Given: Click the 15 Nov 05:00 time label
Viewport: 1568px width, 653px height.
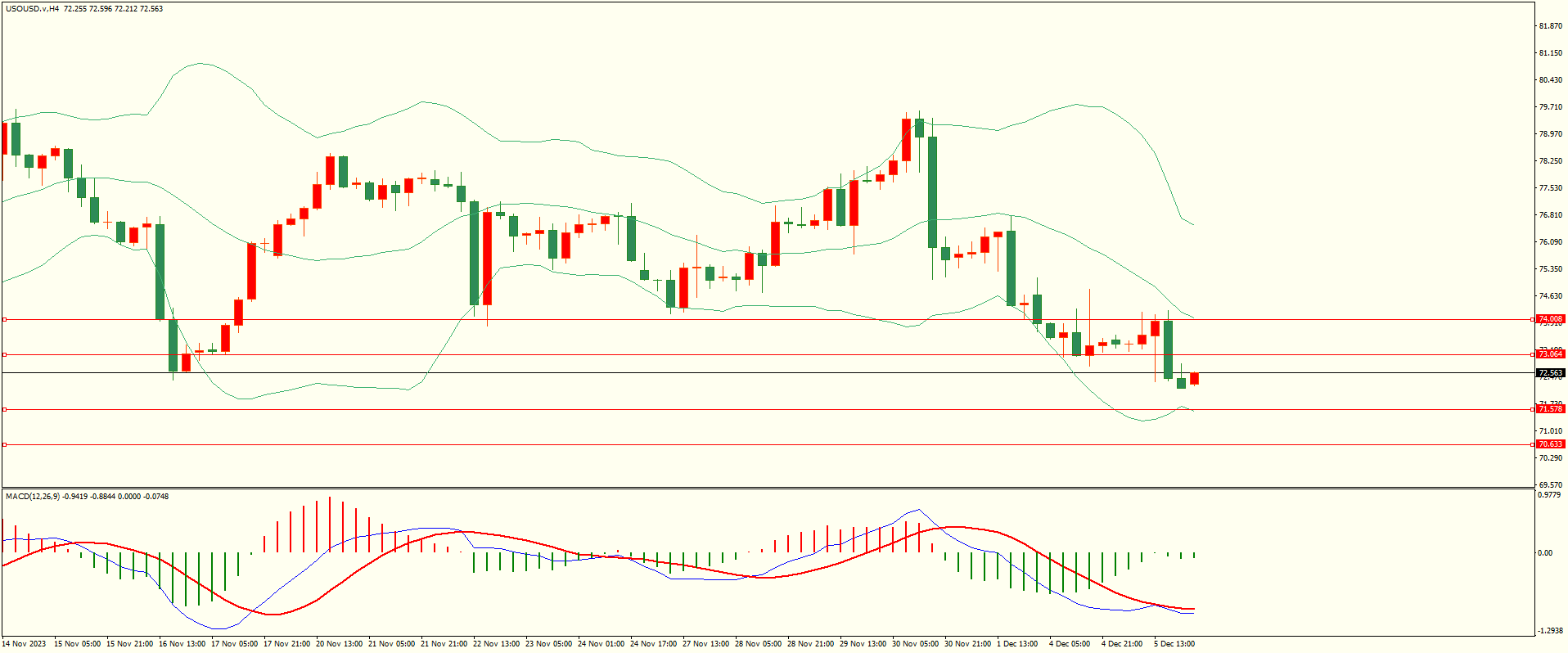Looking at the screenshot, I should (x=77, y=644).
